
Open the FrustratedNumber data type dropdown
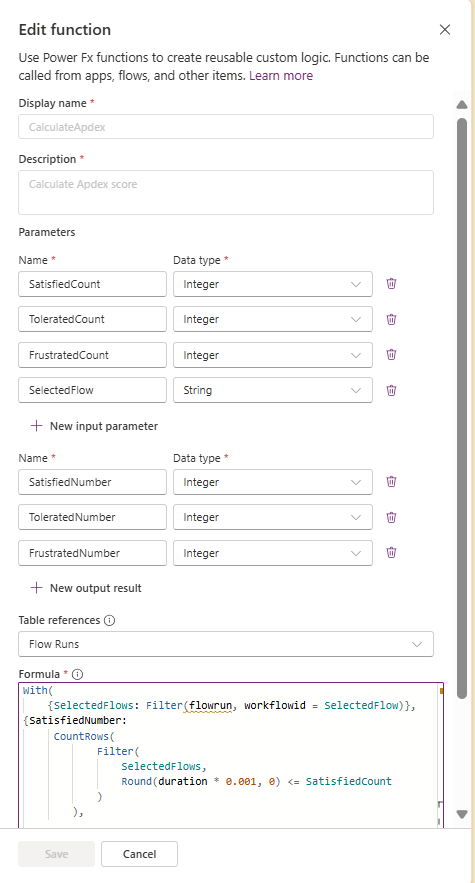[273, 553]
